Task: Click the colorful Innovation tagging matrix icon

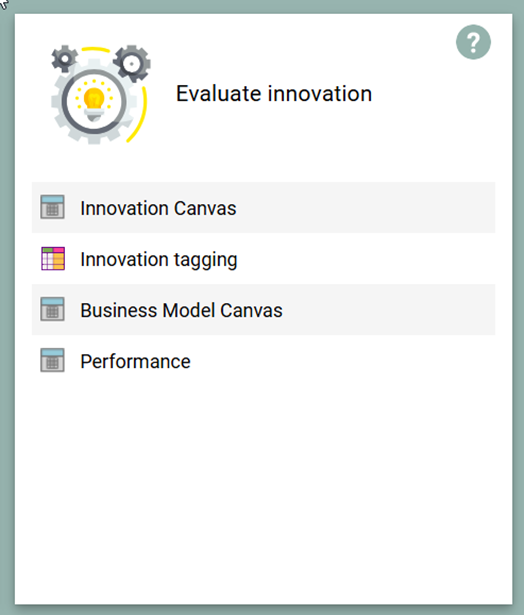Action: (x=53, y=258)
